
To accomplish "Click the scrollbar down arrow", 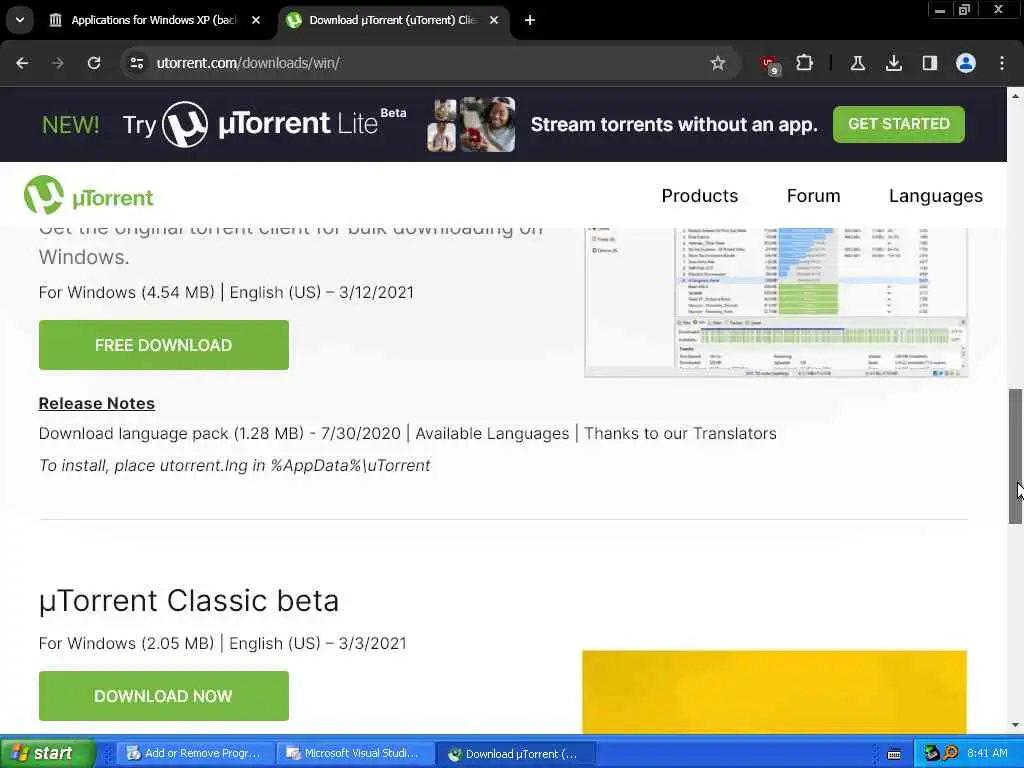I will point(1015,725).
